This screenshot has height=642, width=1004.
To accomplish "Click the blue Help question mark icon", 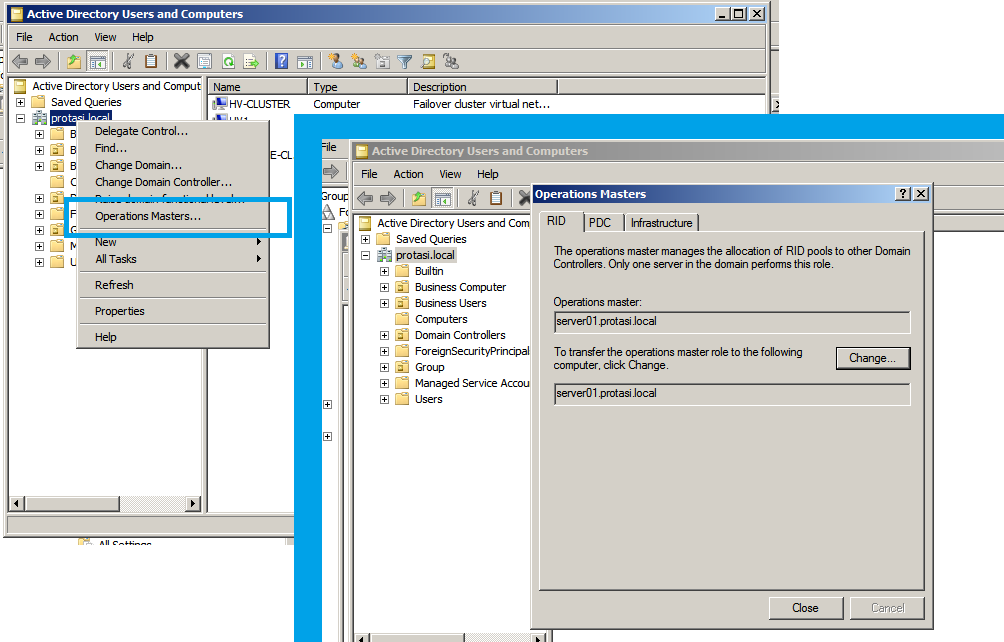I will point(281,61).
